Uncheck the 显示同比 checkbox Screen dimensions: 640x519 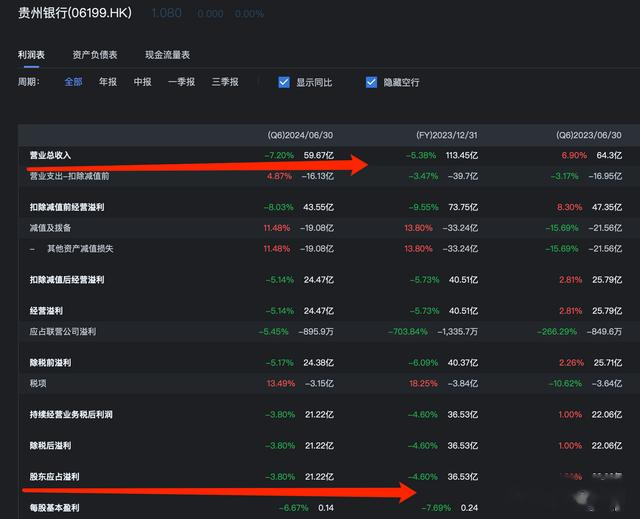284,82
